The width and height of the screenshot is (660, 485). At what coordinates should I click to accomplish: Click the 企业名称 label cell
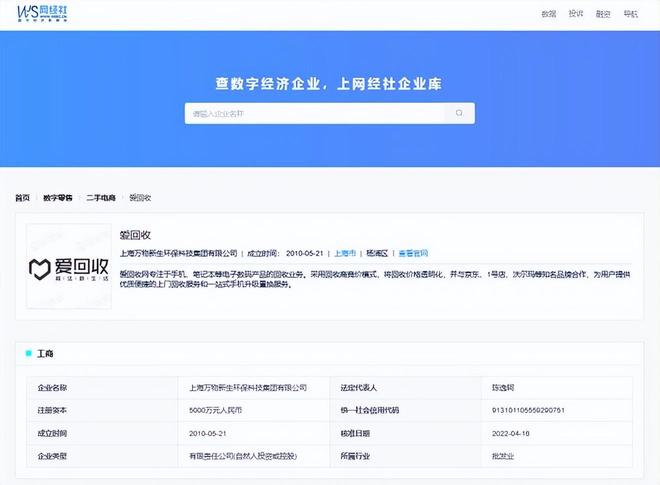click(102, 388)
